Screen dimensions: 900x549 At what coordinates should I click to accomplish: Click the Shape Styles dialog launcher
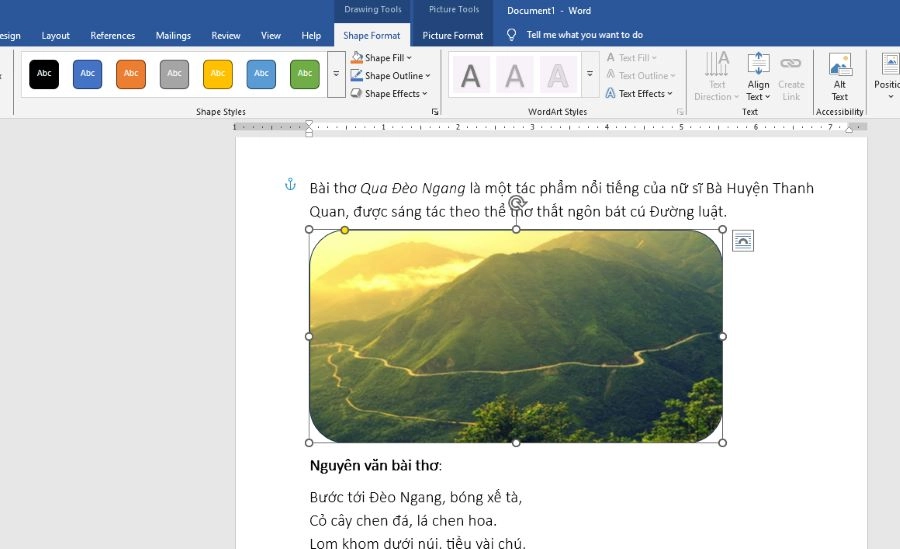tap(435, 112)
